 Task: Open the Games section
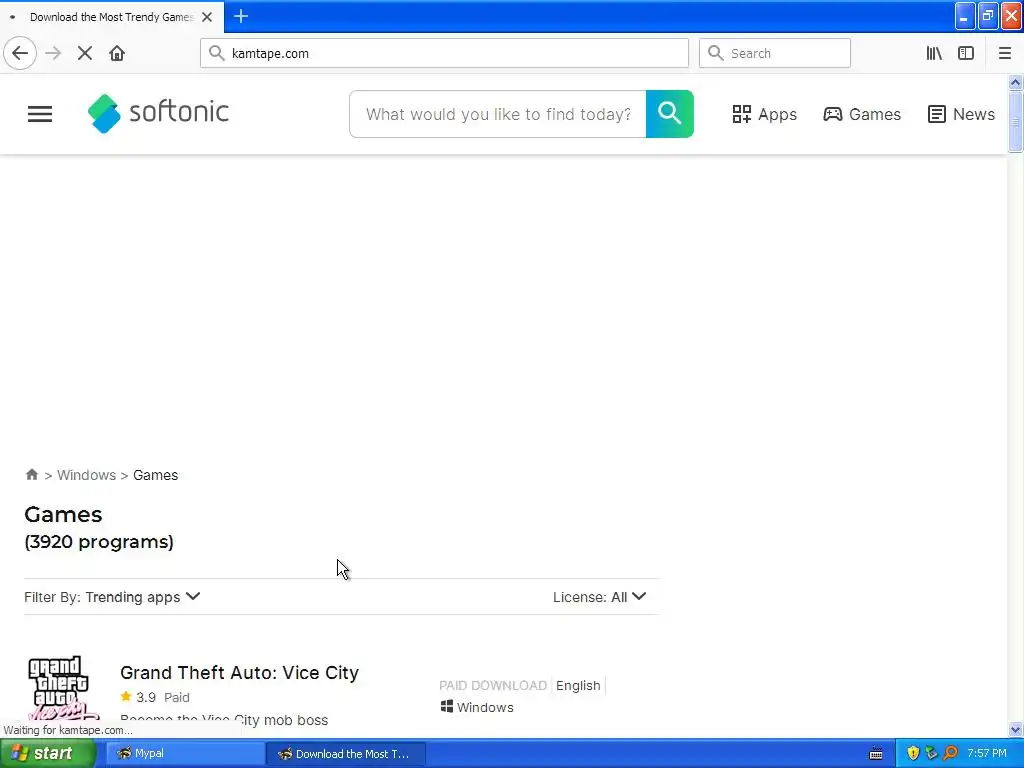click(x=861, y=114)
